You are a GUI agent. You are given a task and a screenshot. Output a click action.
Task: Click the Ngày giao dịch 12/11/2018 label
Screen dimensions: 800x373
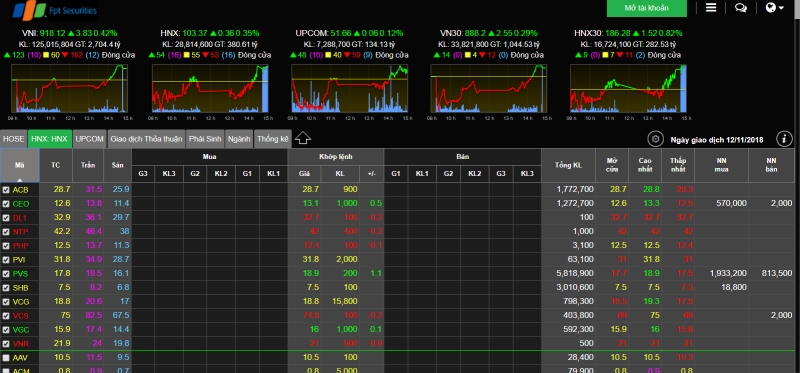click(x=717, y=139)
